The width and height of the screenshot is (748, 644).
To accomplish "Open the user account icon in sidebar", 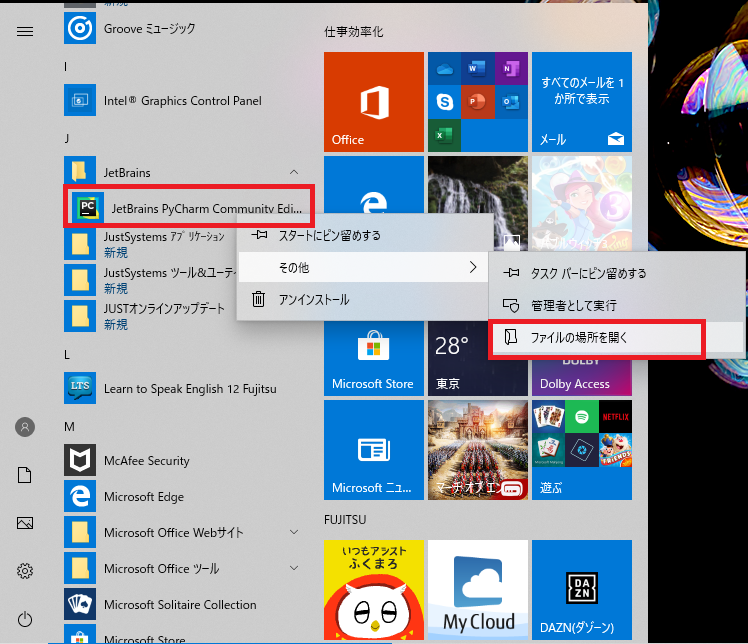I will 25,427.
